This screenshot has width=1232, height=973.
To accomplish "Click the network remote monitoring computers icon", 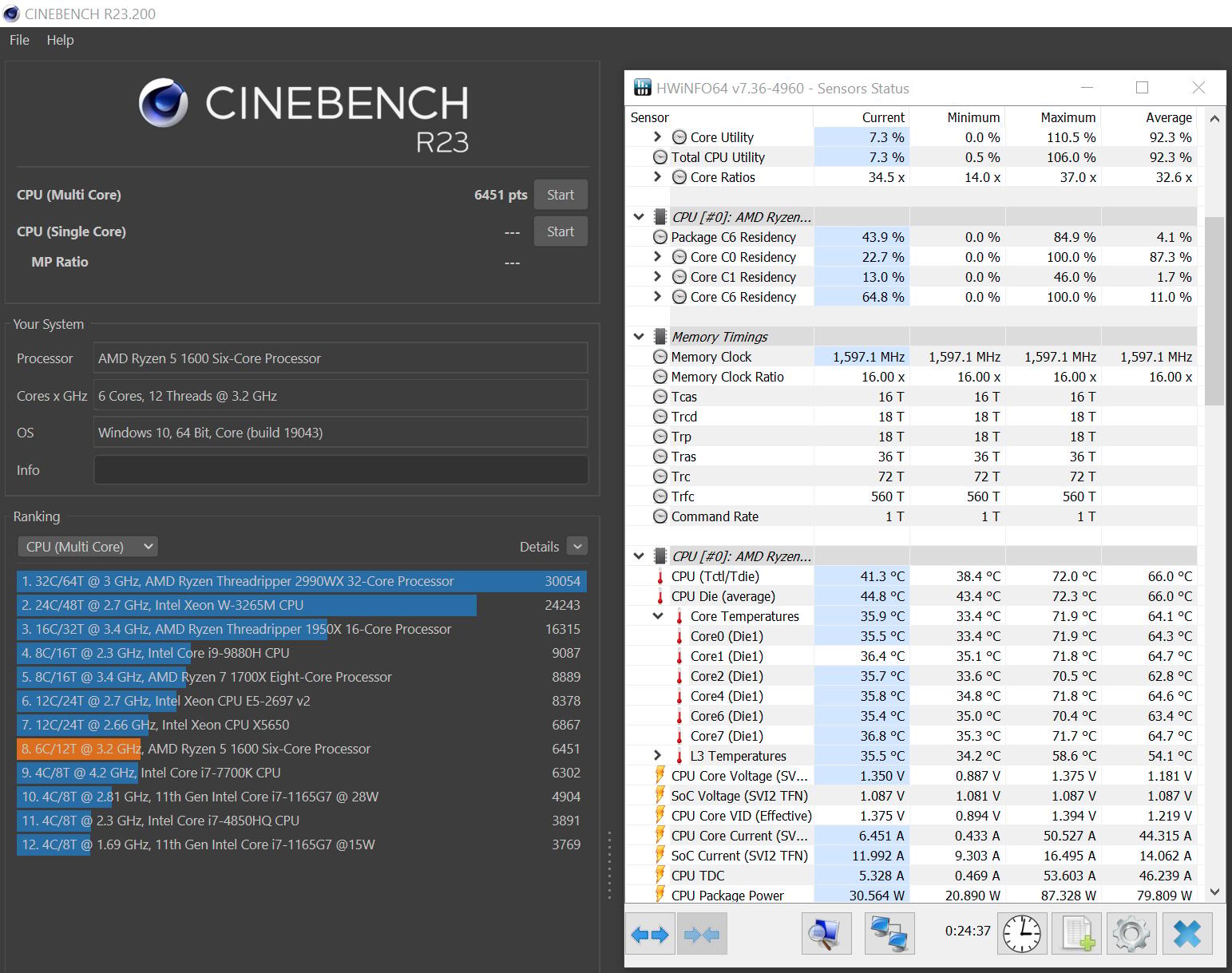I will pos(889,934).
